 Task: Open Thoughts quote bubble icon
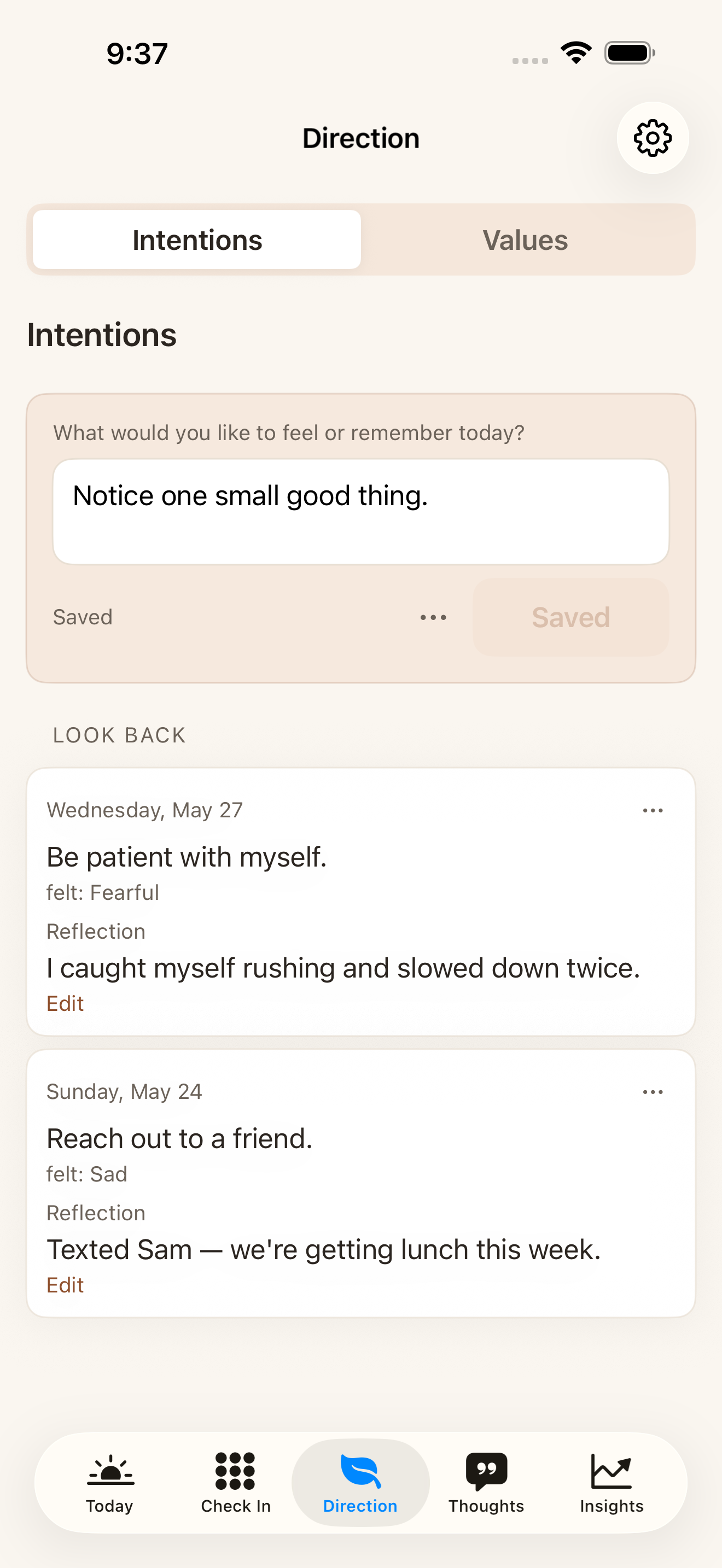coord(486,1471)
